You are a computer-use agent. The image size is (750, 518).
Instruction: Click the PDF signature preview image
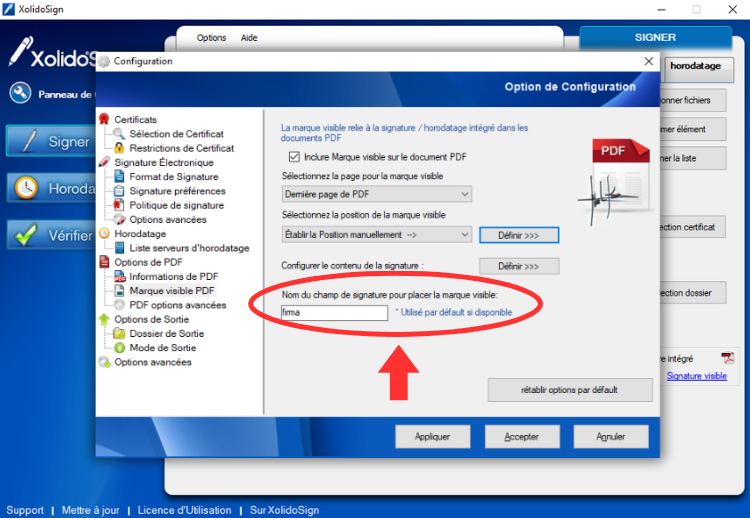coord(616,181)
